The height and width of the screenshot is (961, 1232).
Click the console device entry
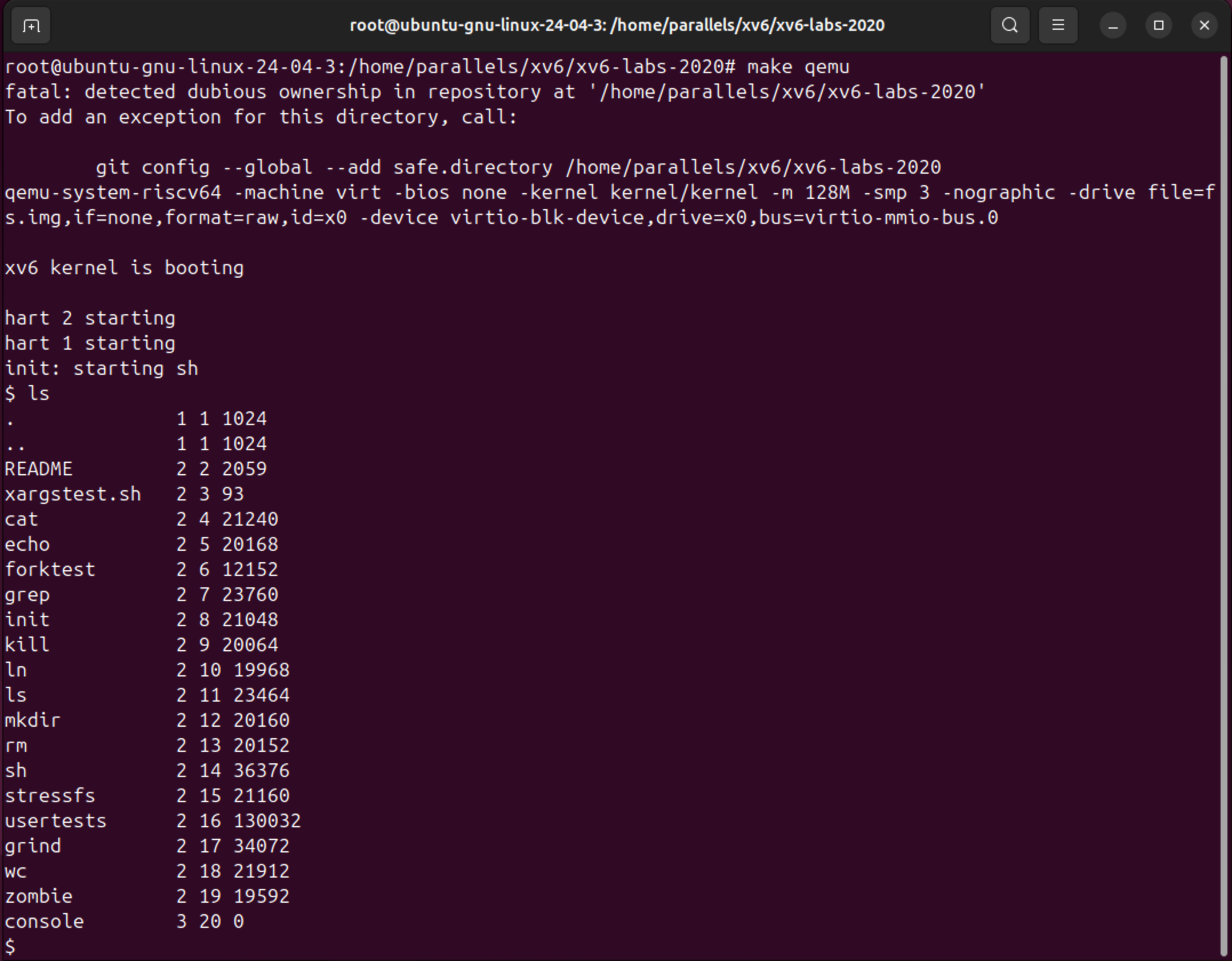[44, 922]
